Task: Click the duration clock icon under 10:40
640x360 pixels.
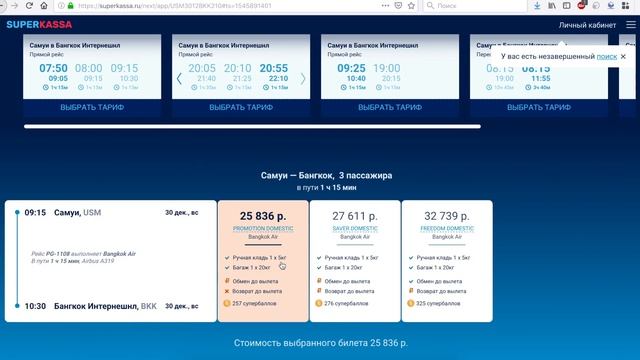Action: click(x=344, y=87)
